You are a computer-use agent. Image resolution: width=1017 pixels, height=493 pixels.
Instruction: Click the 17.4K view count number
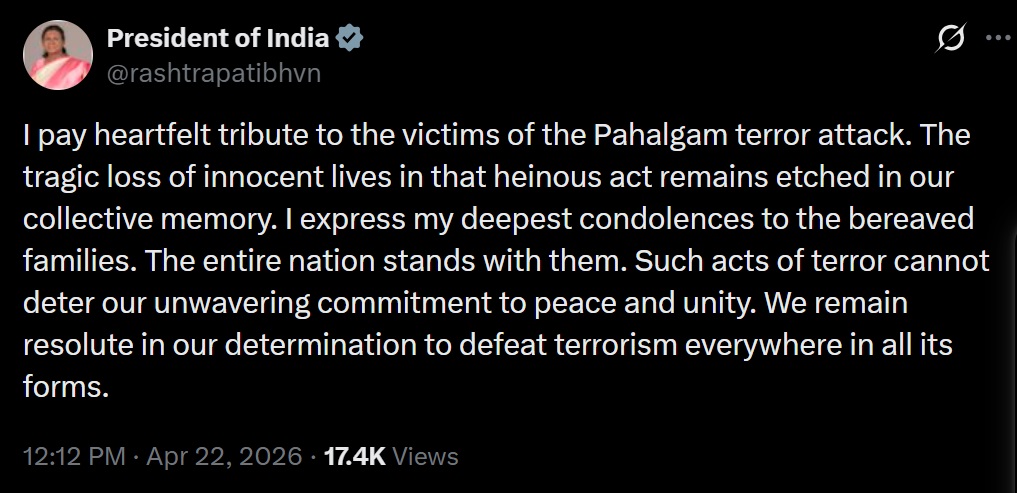point(355,457)
